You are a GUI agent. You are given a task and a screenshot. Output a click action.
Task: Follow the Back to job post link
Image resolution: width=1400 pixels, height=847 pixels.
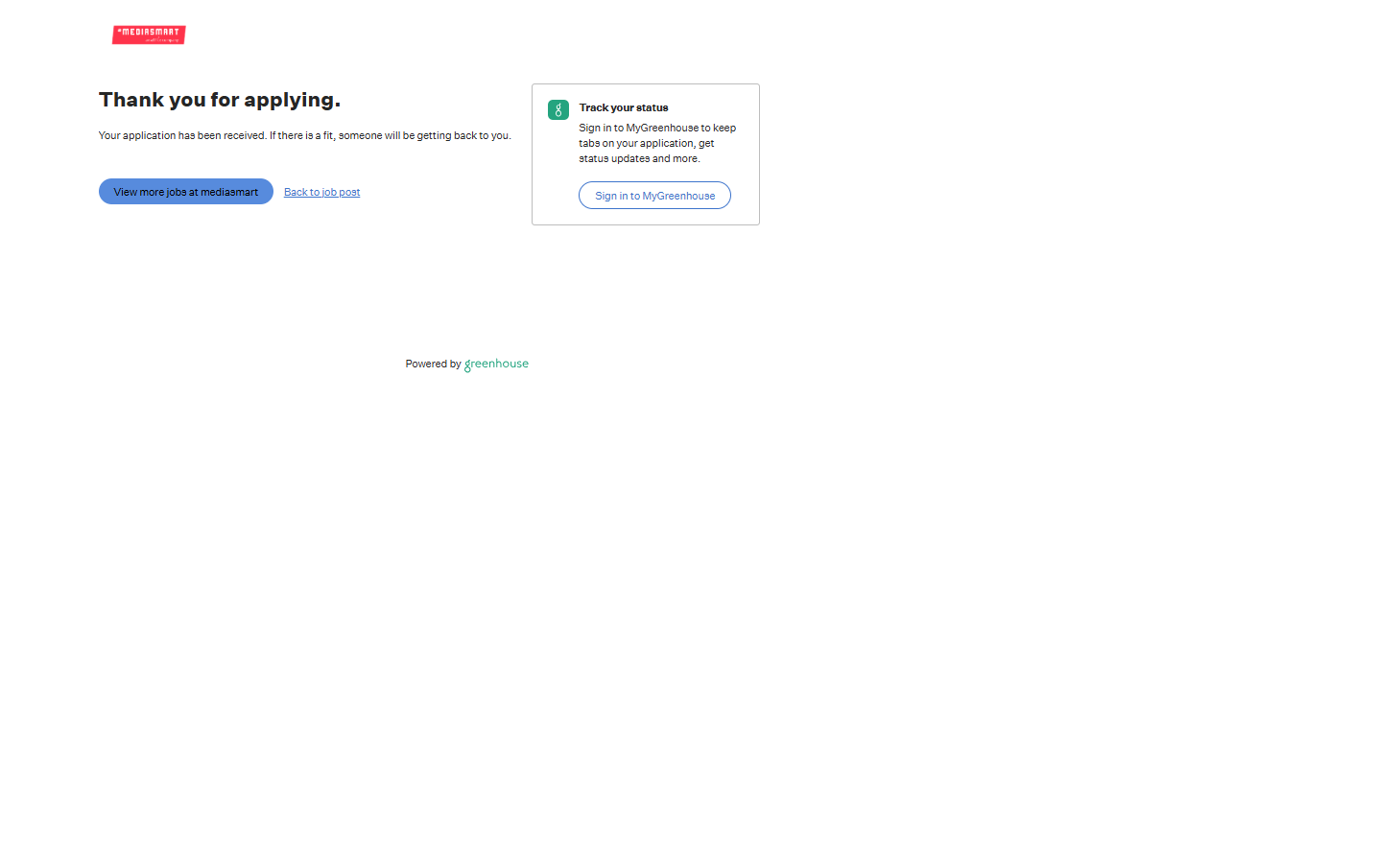(x=321, y=193)
